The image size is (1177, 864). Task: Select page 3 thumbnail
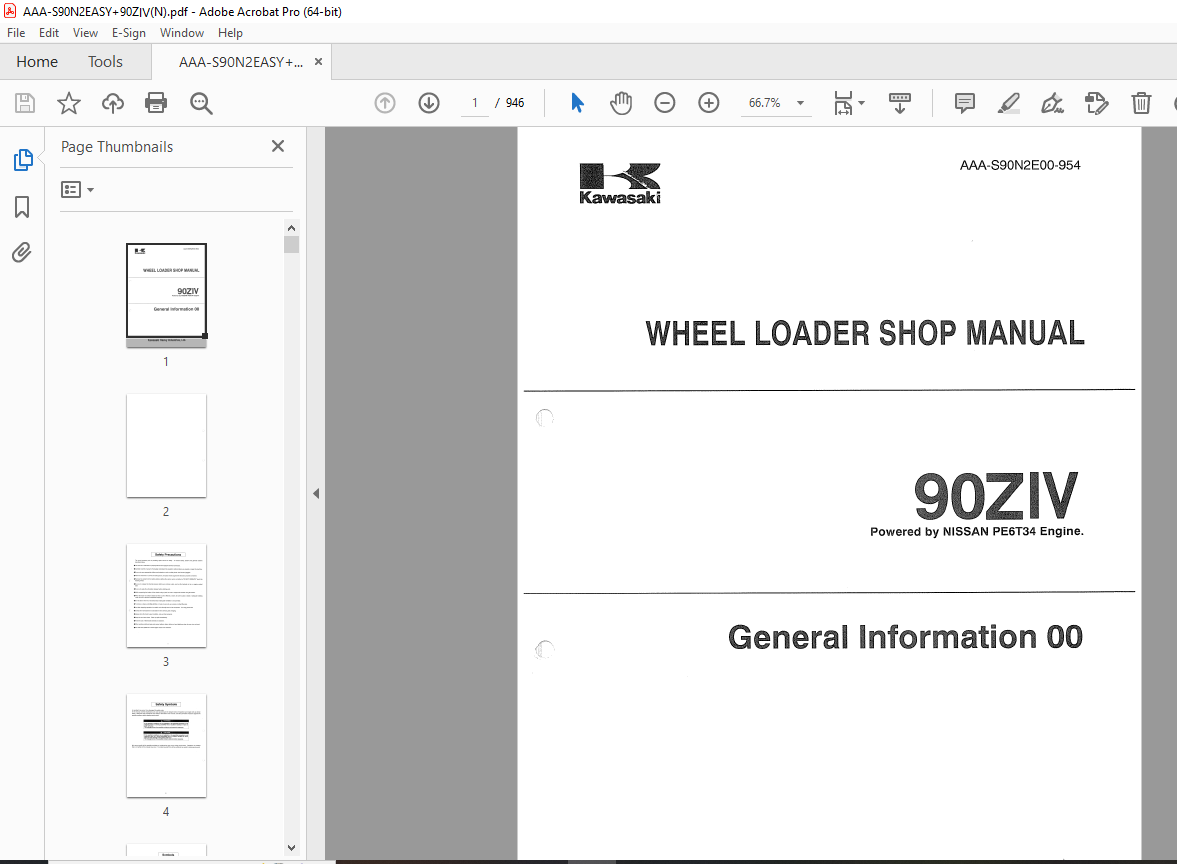coord(166,595)
